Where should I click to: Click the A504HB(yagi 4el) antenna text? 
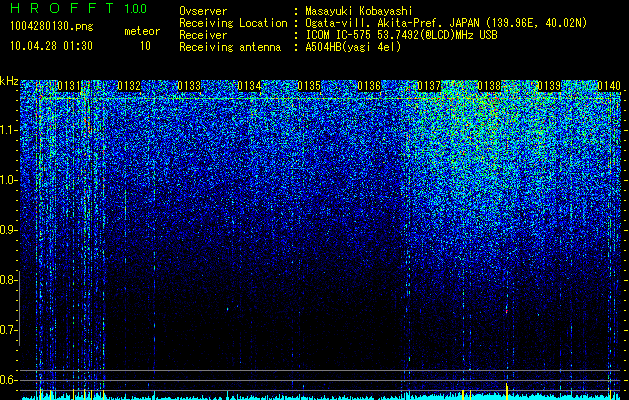click(x=353, y=47)
